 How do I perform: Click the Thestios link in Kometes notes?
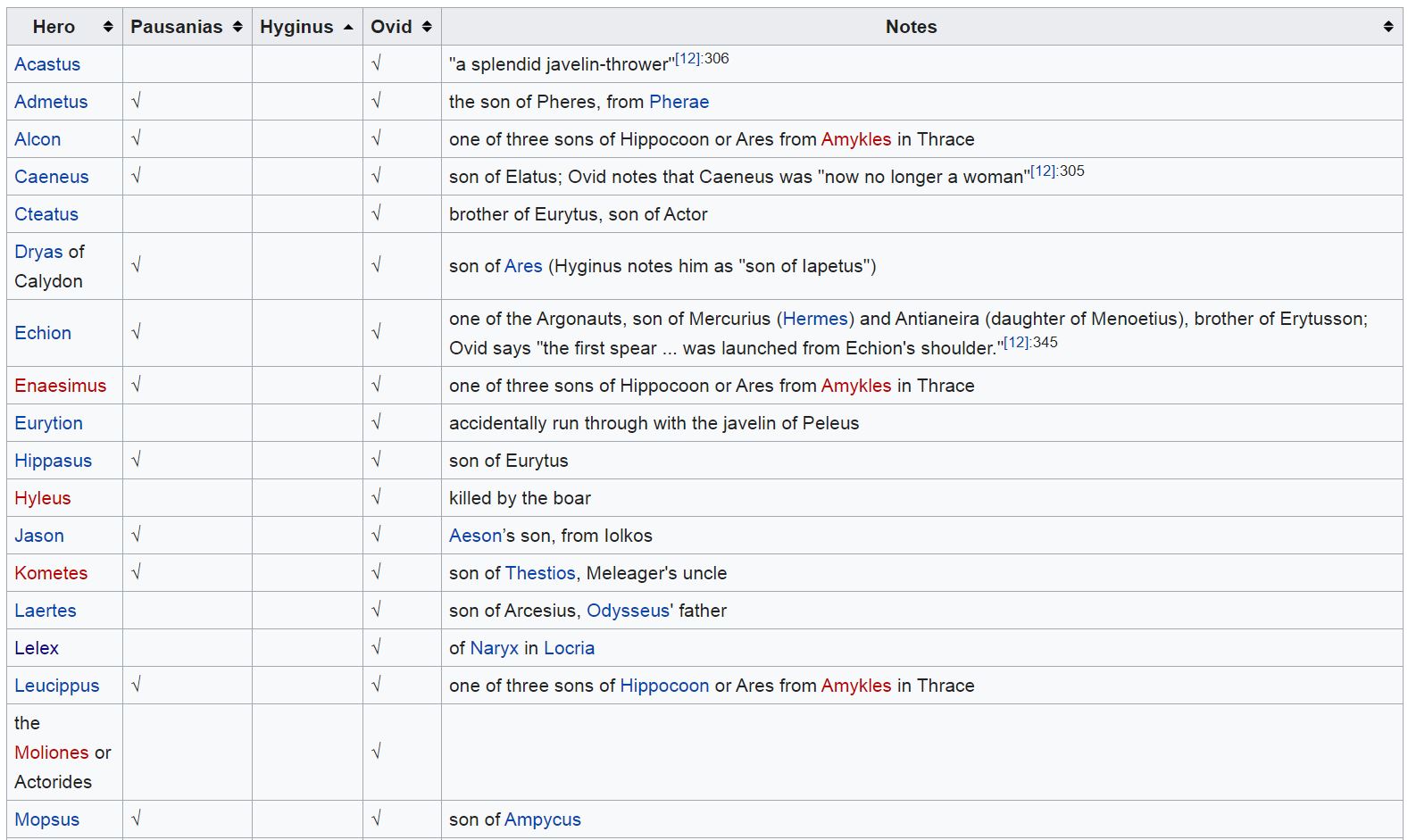540,573
